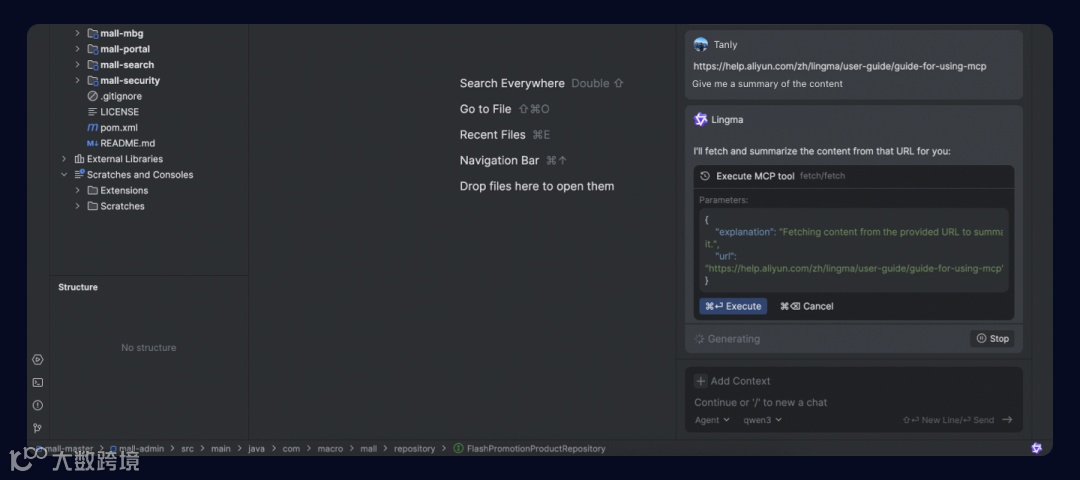Click the Go to File hint
Image resolution: width=1080 pixels, height=480 pixels.
(x=504, y=109)
